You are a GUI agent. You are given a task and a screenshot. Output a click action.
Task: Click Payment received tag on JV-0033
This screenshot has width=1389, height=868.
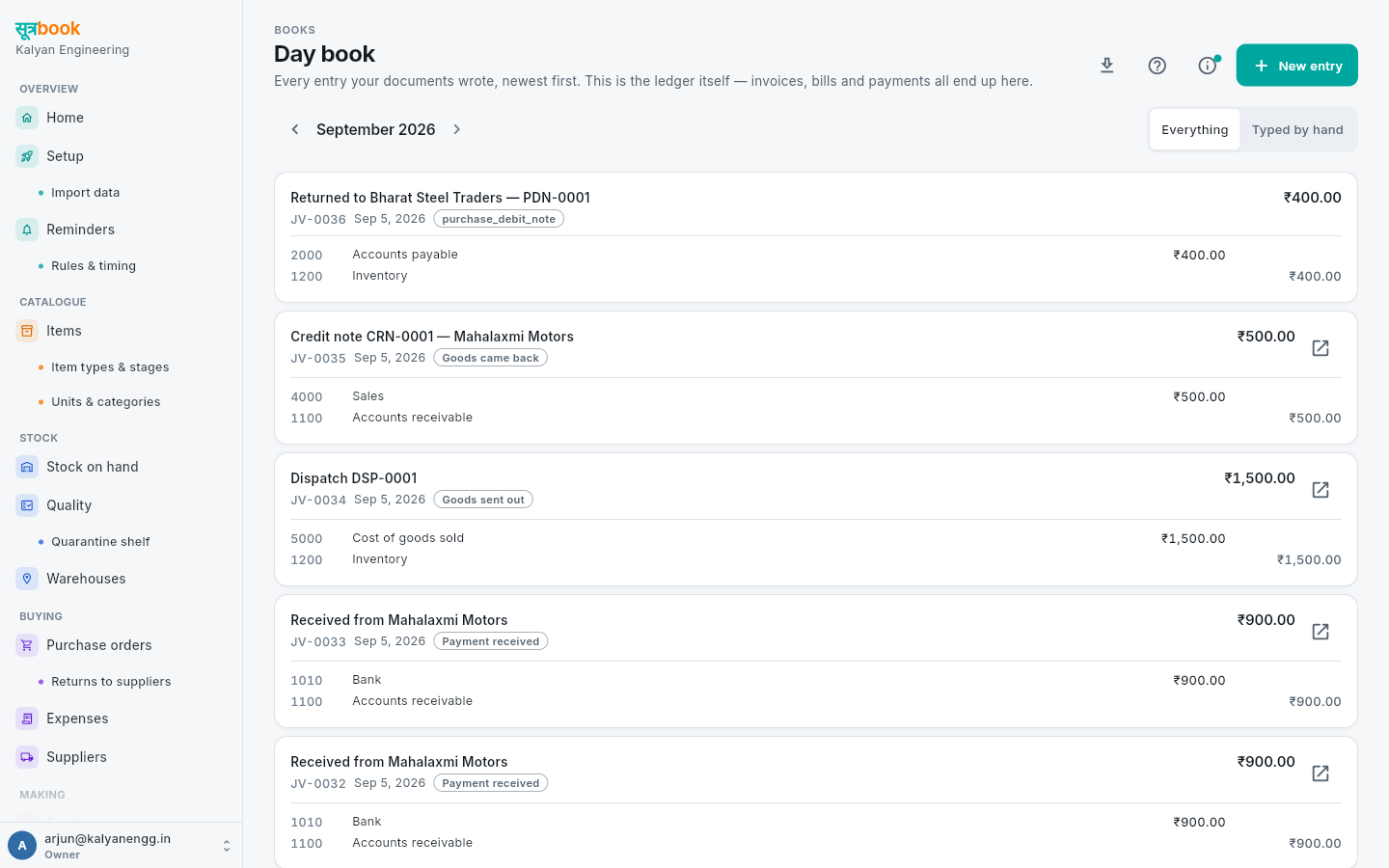pyautogui.click(x=491, y=641)
